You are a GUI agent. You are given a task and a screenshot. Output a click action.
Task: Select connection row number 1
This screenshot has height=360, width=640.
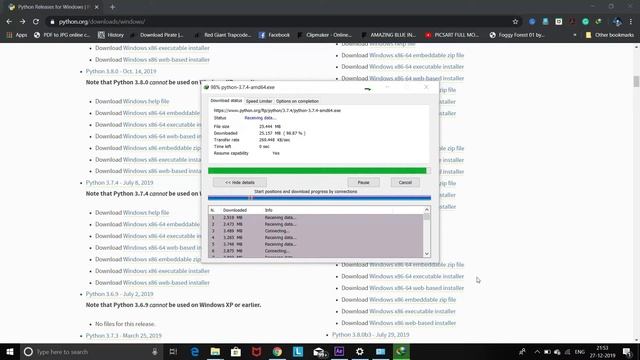[316, 218]
